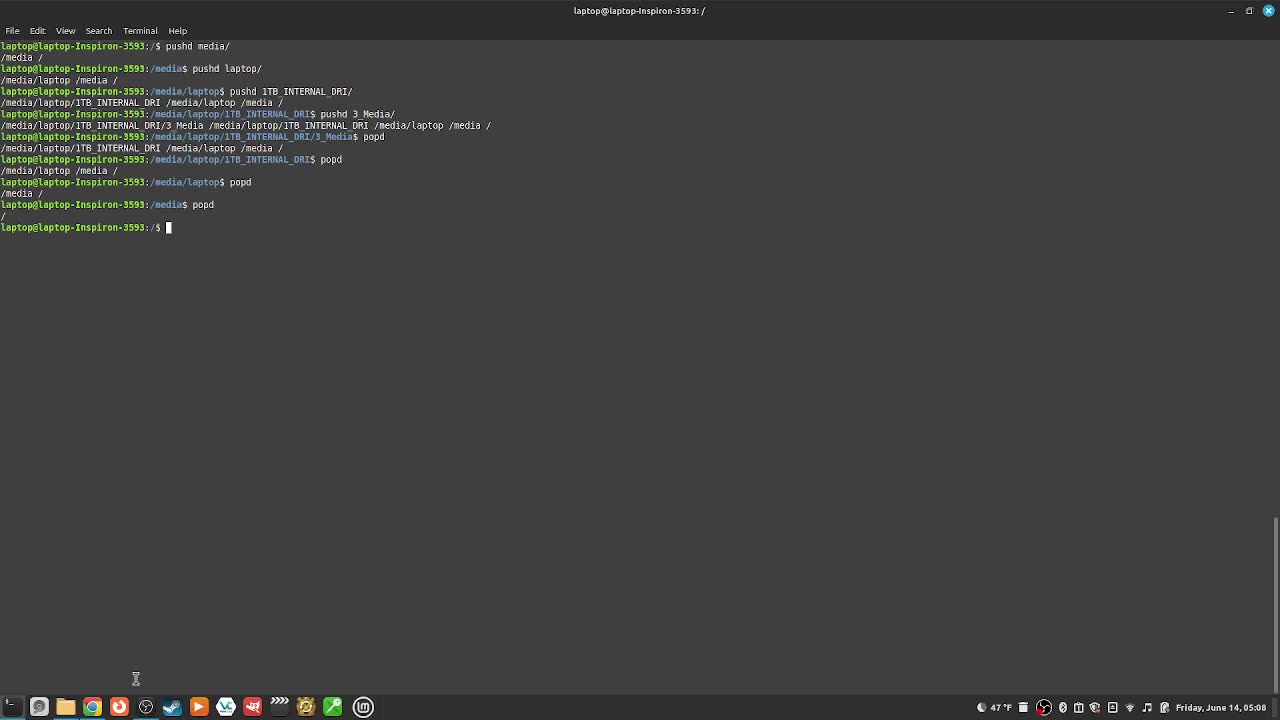
Task: Open the clipboard manager tray icon
Action: [1078, 707]
